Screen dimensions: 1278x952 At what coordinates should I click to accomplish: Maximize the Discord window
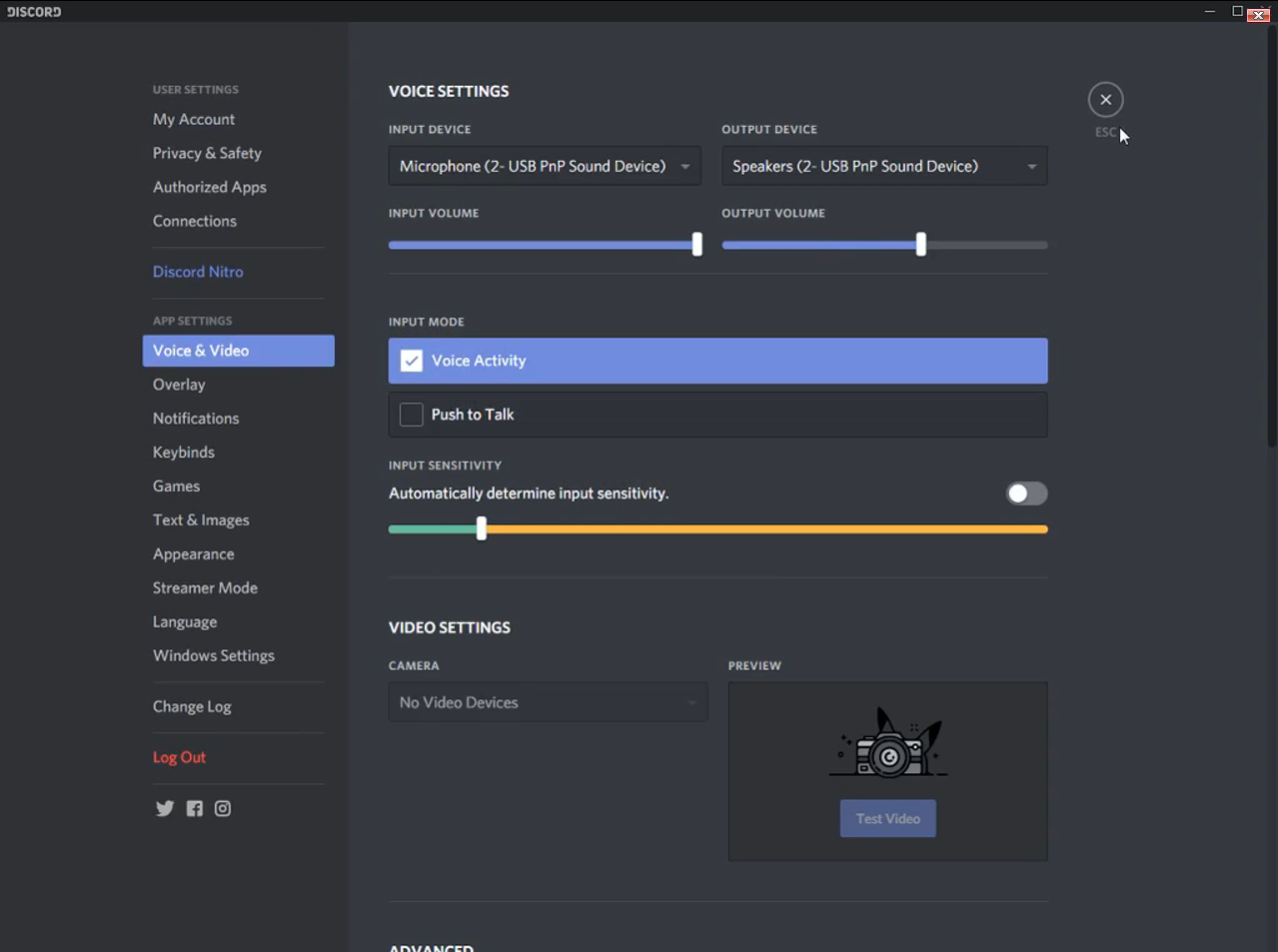point(1237,12)
